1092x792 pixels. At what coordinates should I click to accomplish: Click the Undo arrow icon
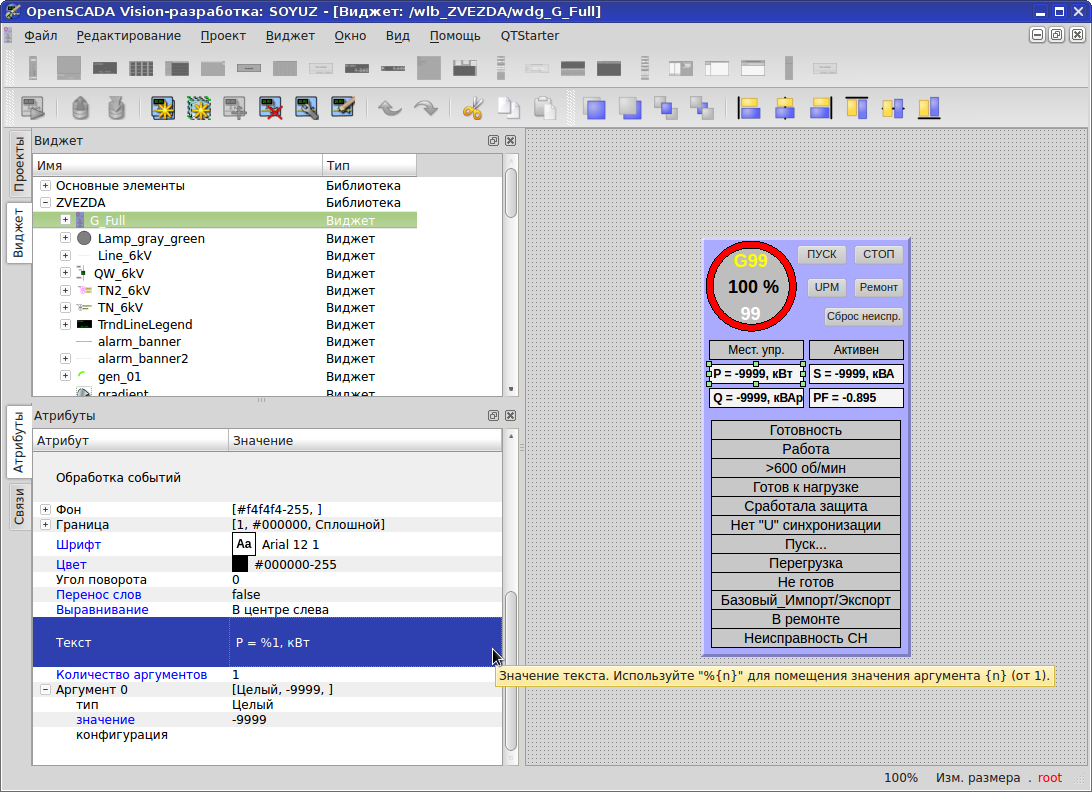[x=389, y=108]
